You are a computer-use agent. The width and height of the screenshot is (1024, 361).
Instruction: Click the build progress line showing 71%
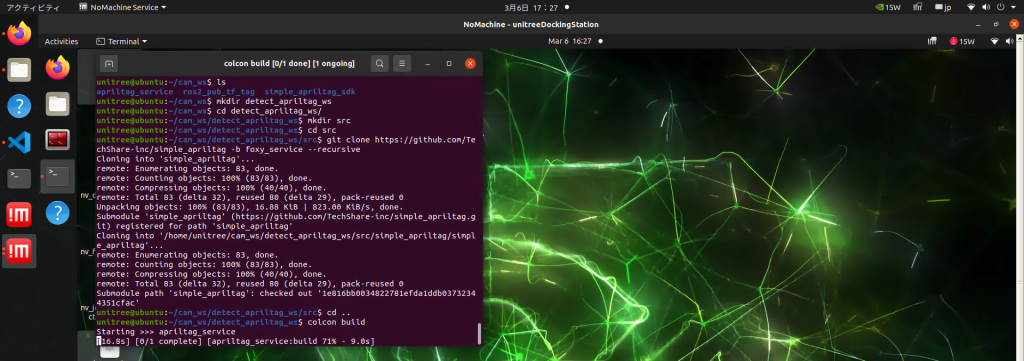[x=236, y=341]
